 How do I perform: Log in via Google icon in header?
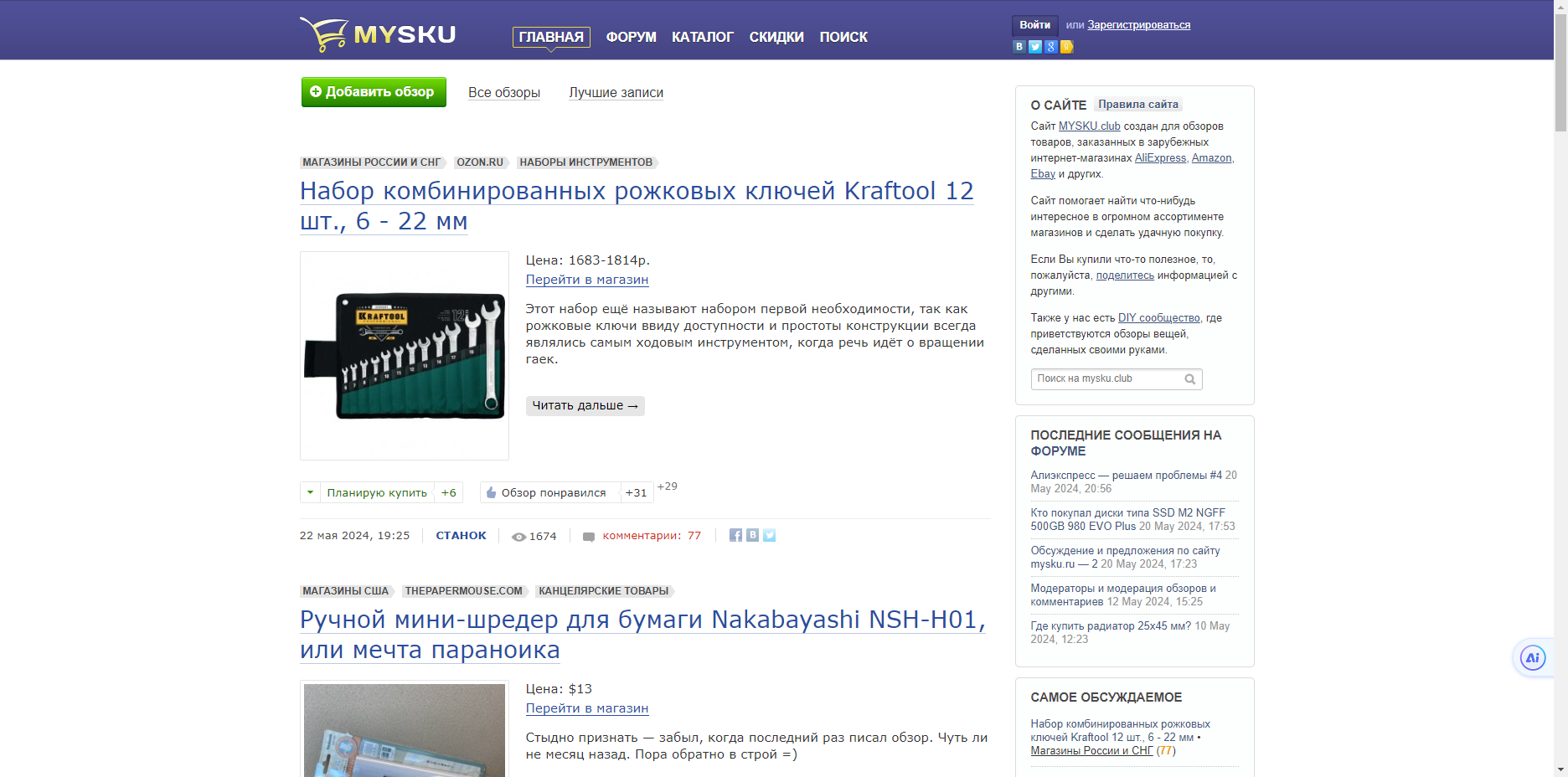click(1051, 47)
